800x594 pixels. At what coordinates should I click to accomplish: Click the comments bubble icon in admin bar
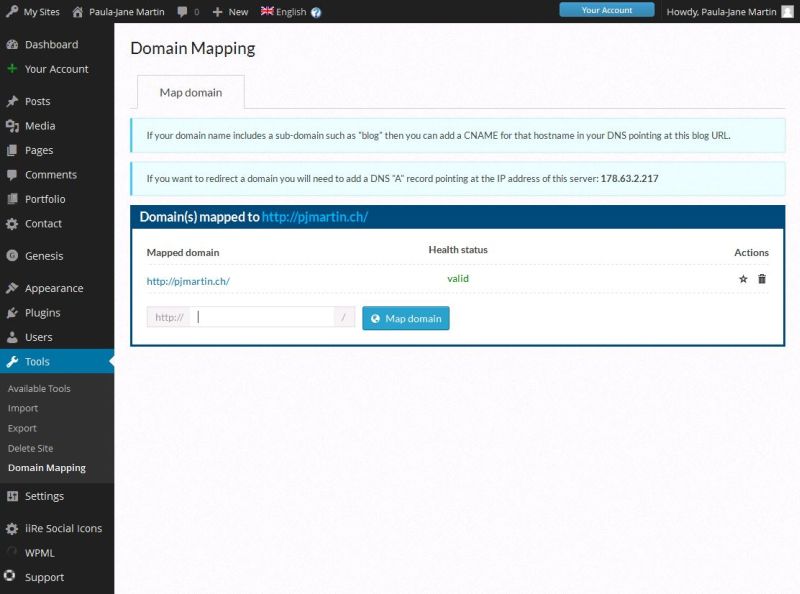click(182, 12)
